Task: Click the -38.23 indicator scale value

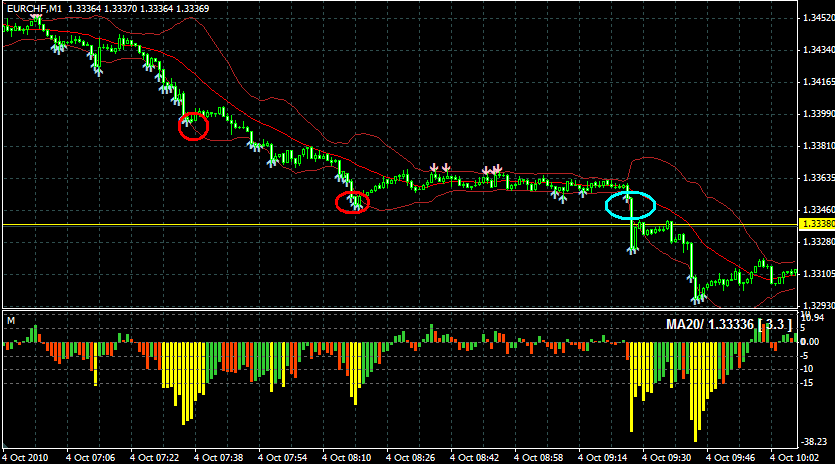Action: (816, 441)
